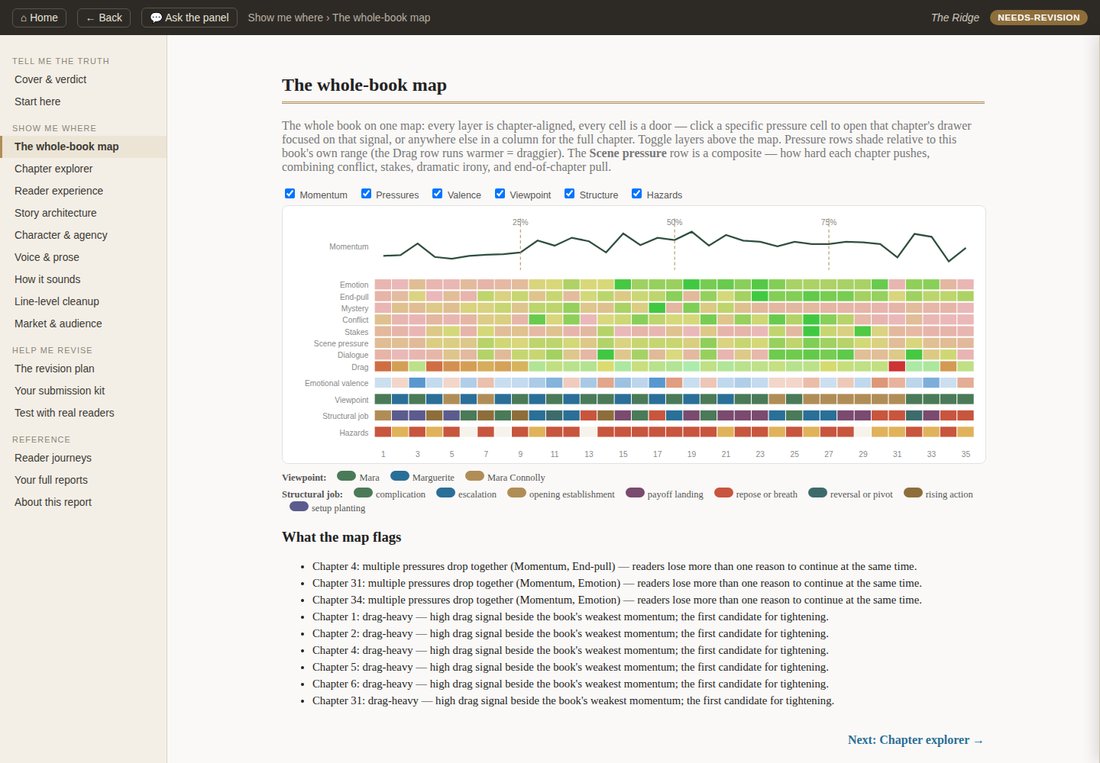
Task: Select Your submission kit in the sidebar
Action: tap(60, 391)
